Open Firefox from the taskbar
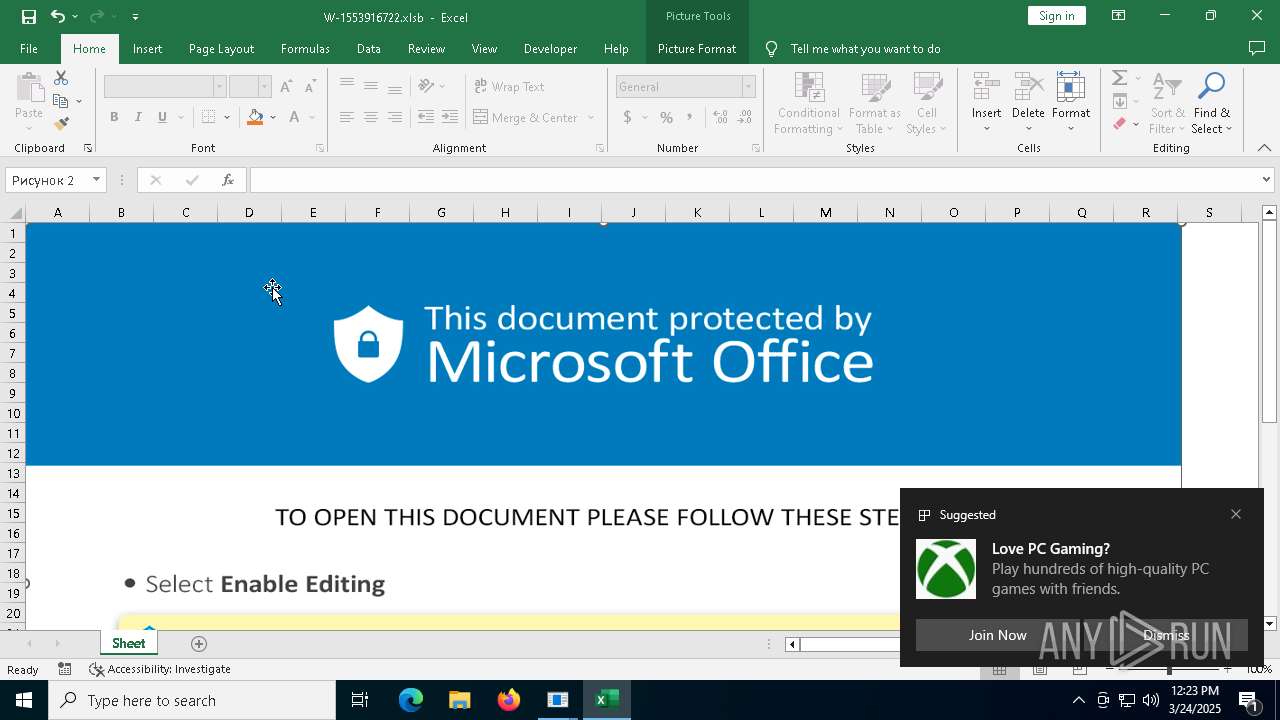Viewport: 1280px width, 720px height. point(509,700)
